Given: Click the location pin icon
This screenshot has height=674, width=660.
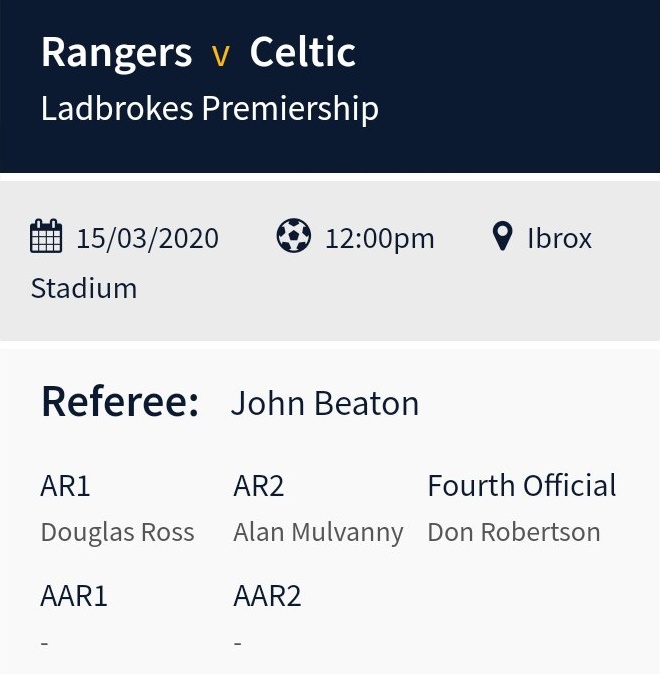Looking at the screenshot, I should coord(503,237).
